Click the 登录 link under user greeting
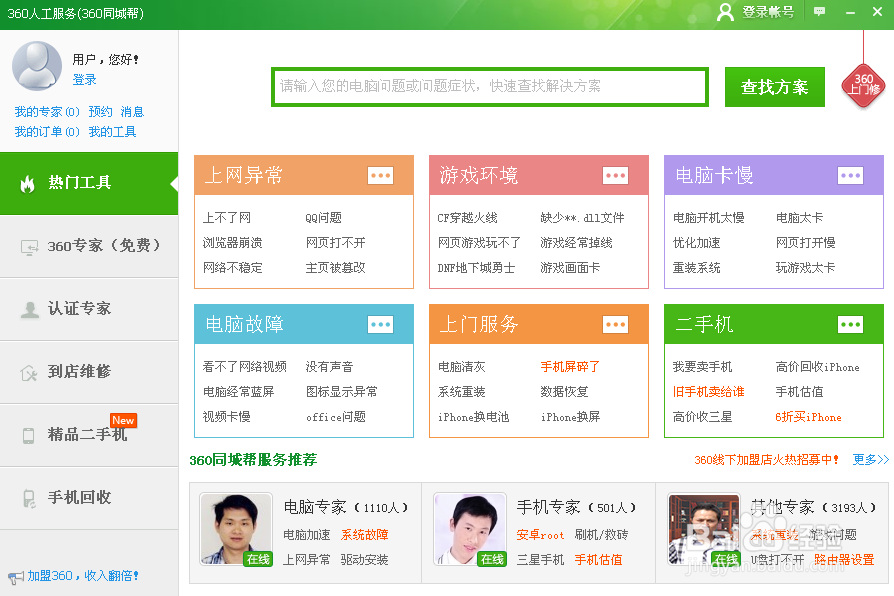This screenshot has height=596, width=894. (84, 79)
